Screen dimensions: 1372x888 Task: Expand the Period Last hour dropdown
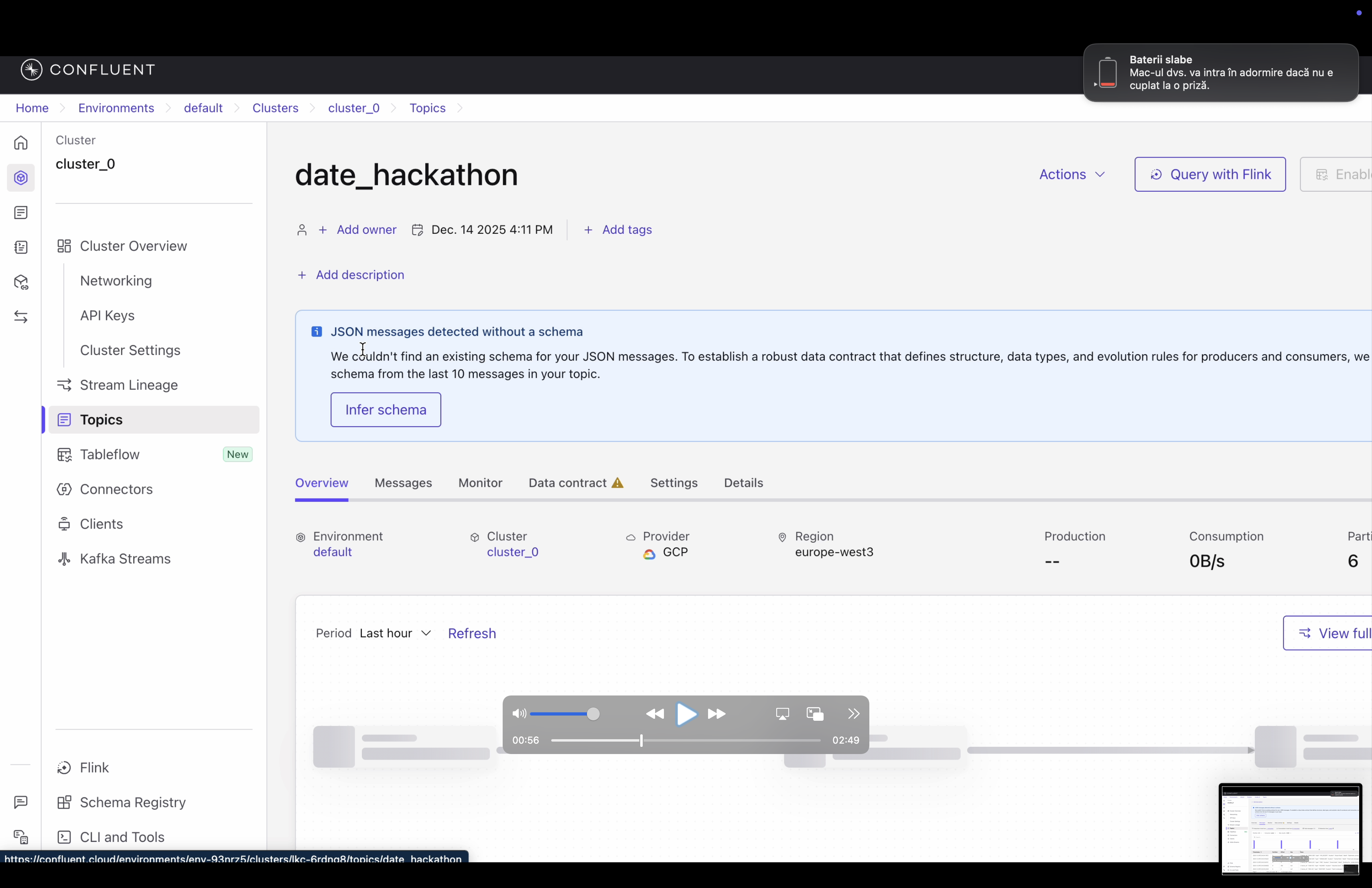396,633
